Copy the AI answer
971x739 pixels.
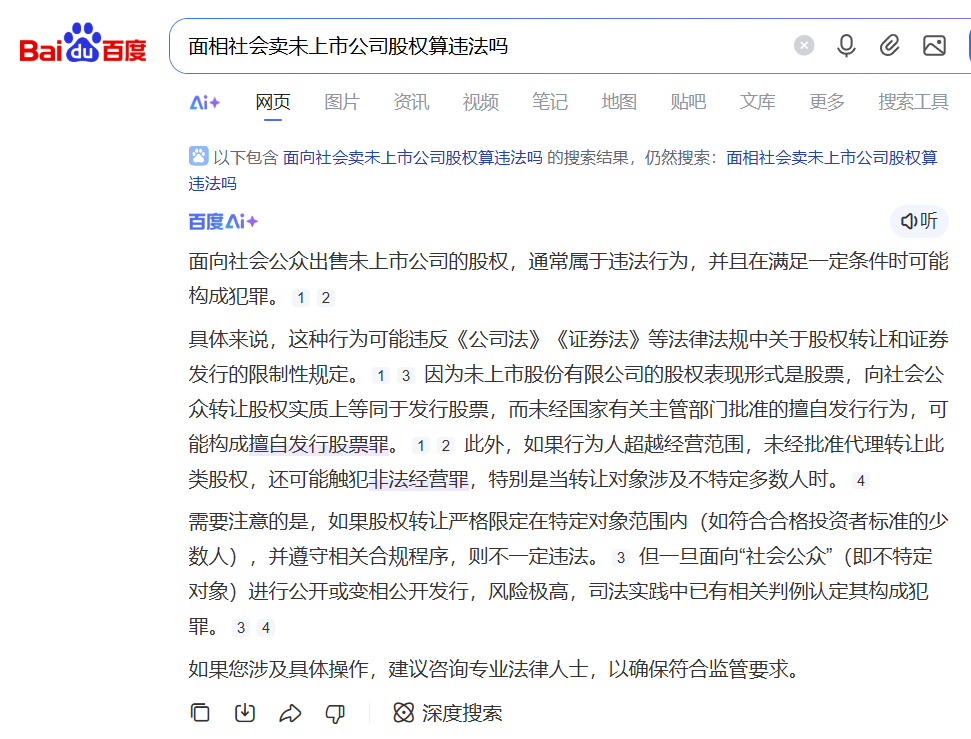tap(200, 713)
